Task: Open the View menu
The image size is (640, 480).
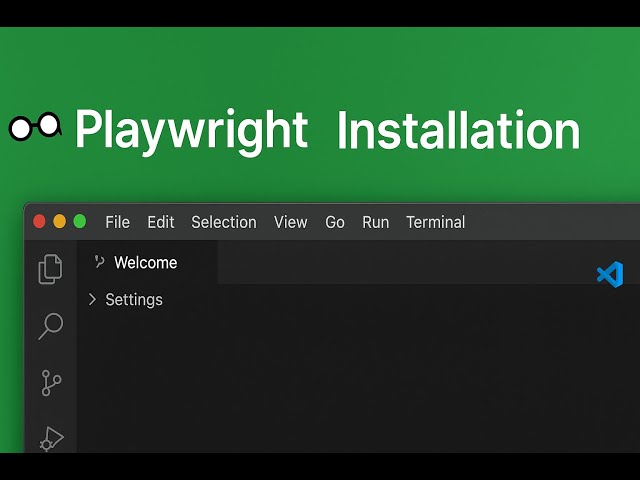Action: 290,222
